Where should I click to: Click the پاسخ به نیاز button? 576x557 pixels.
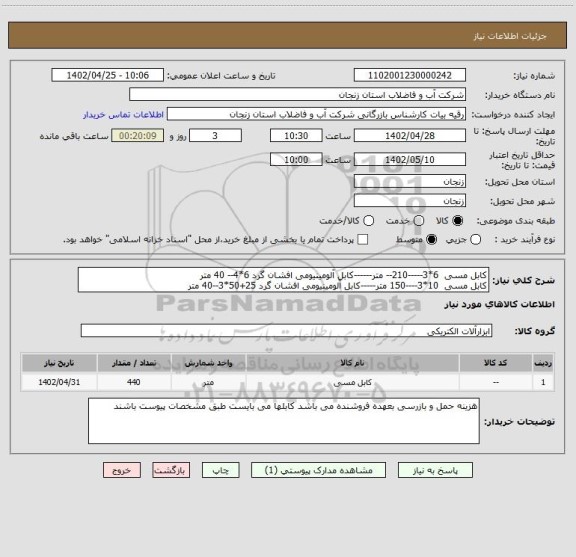[435, 470]
